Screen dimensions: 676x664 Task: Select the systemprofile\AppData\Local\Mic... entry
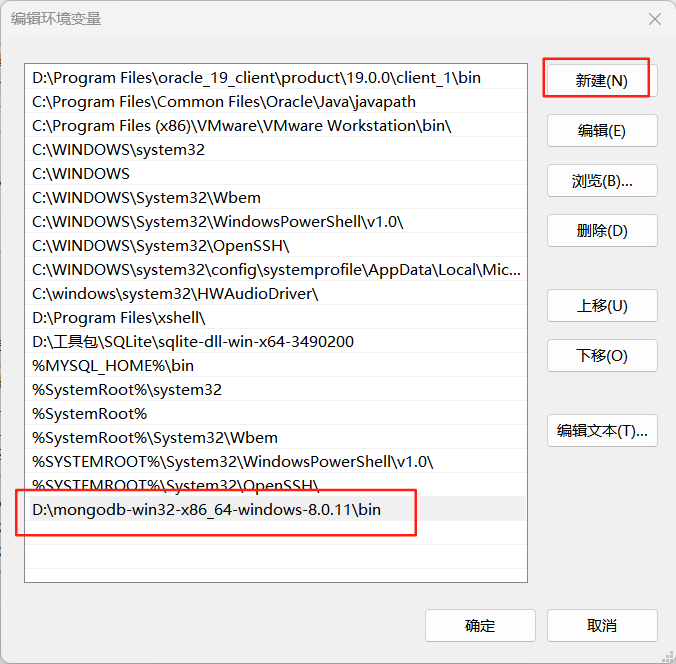[x=276, y=270]
